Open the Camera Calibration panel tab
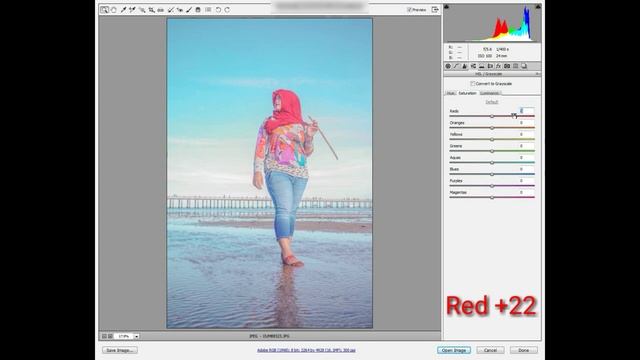This screenshot has height=360, width=640. pos(507,66)
